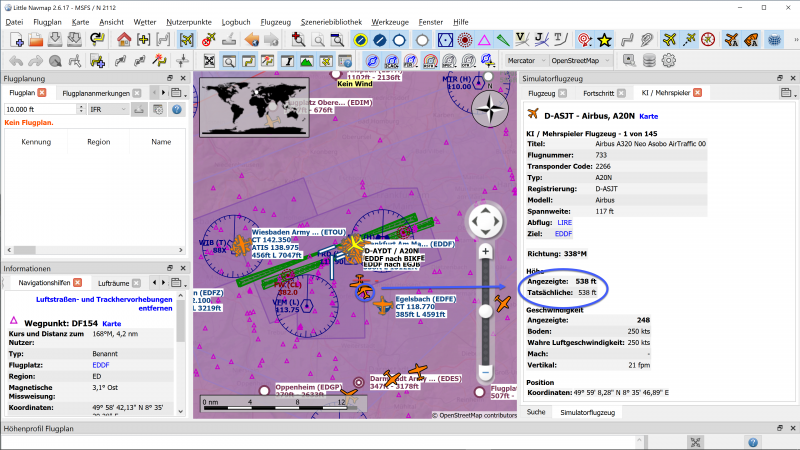Image resolution: width=800 pixels, height=450 pixels.
Task: Click the delete aircraft trail icon
Action: click(208, 39)
